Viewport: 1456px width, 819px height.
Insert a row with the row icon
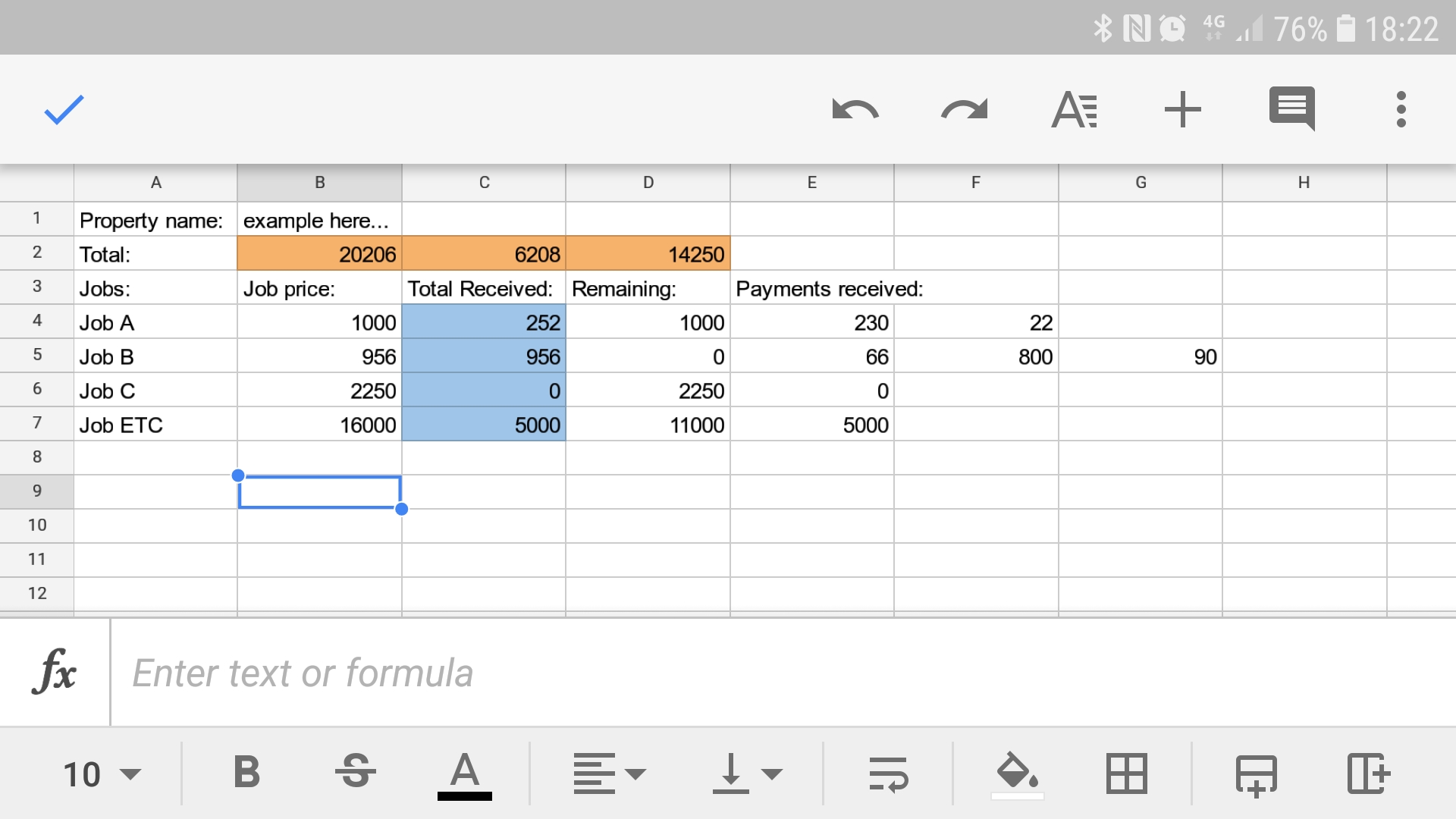click(x=1256, y=774)
